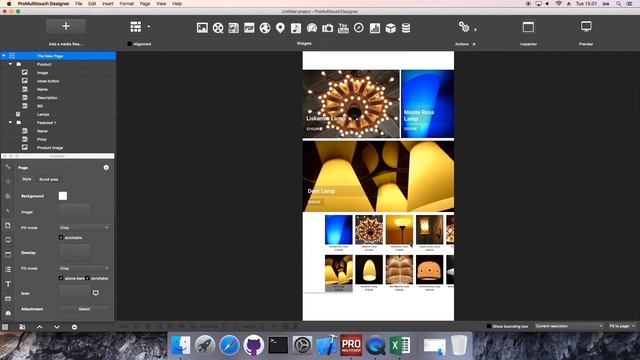Select the Product image layer
The image size is (640, 360).
click(x=58, y=147)
